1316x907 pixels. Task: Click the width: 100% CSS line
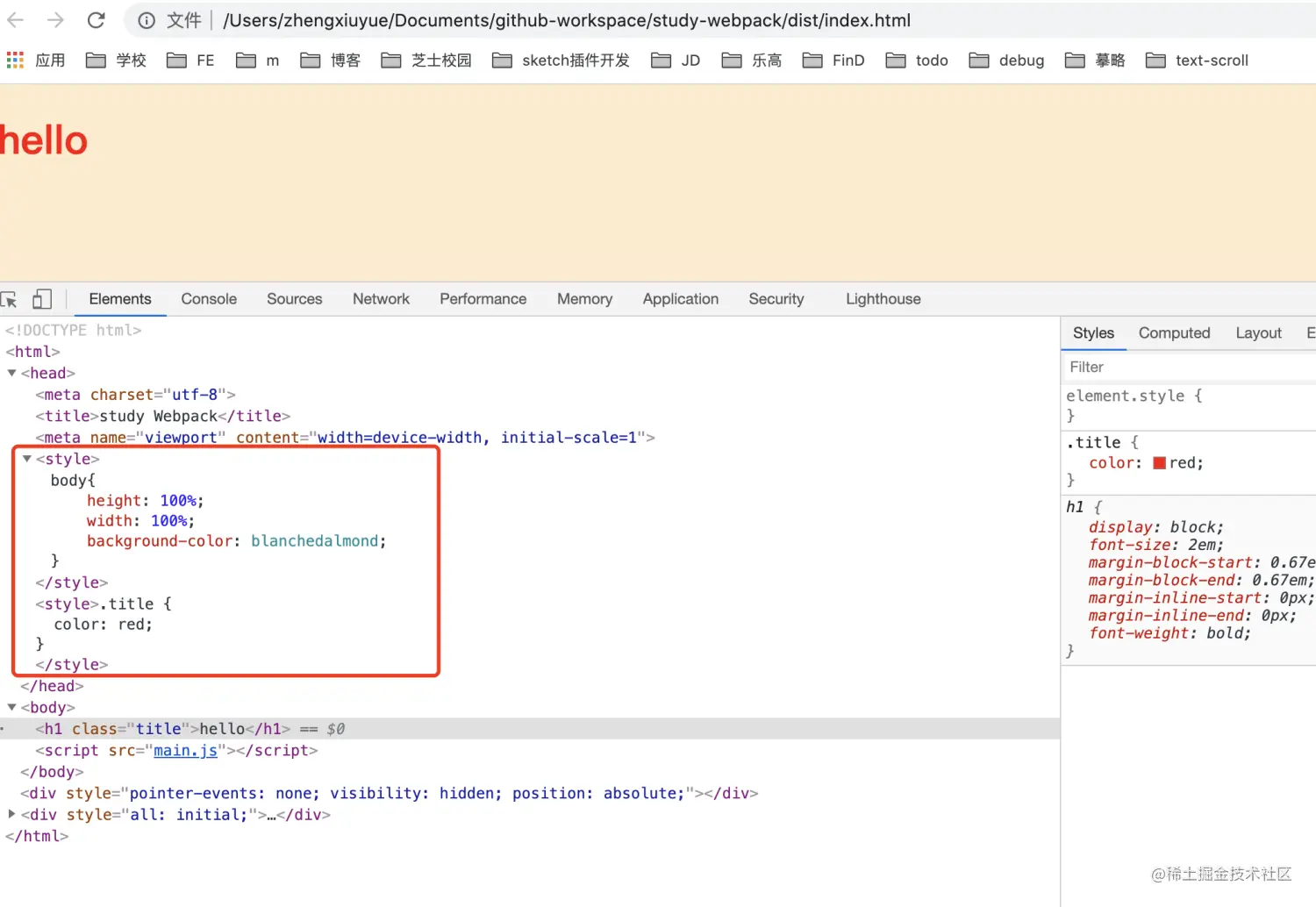(x=140, y=521)
